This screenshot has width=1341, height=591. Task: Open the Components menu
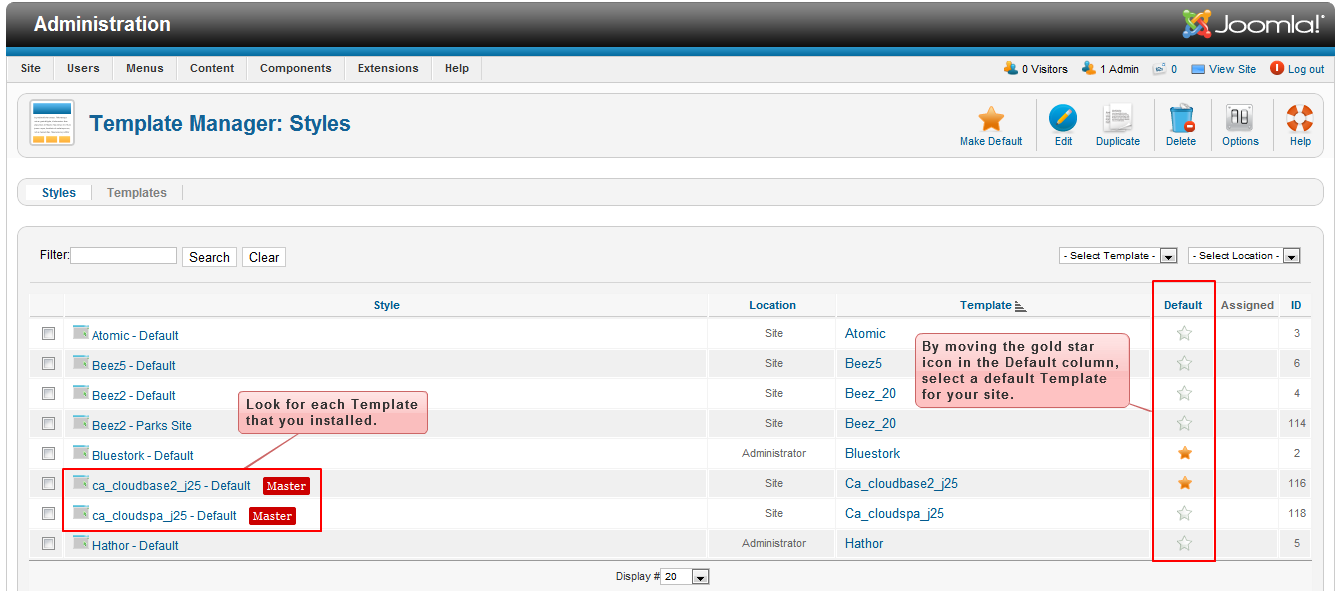pos(296,68)
